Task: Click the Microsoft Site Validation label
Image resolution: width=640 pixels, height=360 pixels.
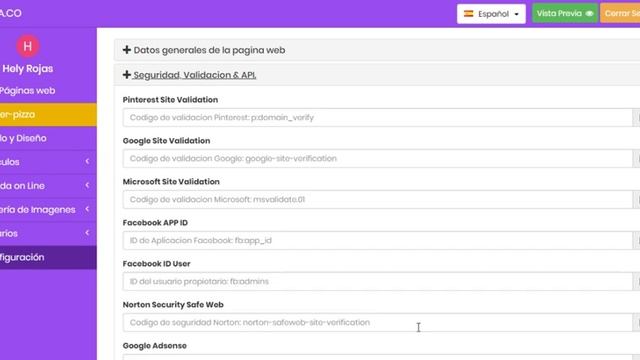Action: pyautogui.click(x=171, y=182)
